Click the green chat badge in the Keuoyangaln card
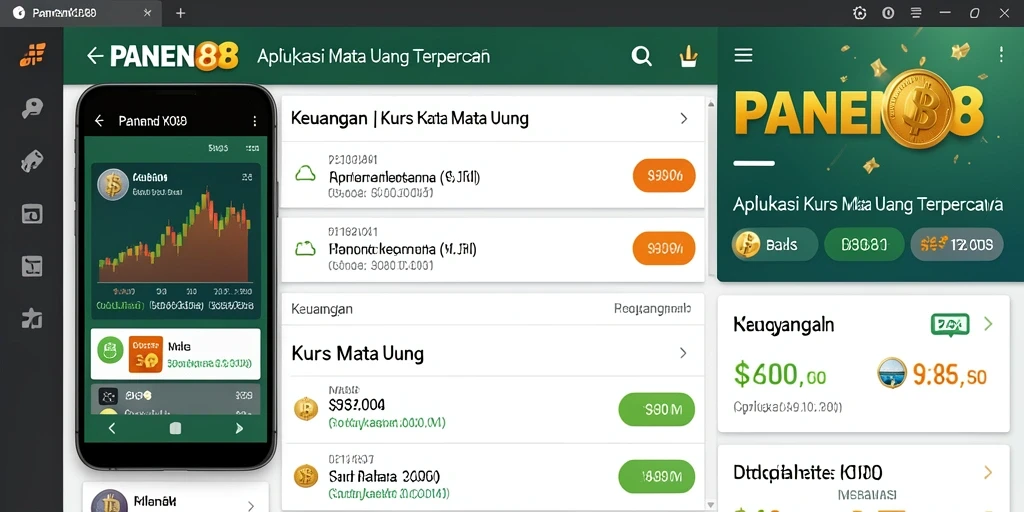This screenshot has height=512, width=1024. pos(950,325)
